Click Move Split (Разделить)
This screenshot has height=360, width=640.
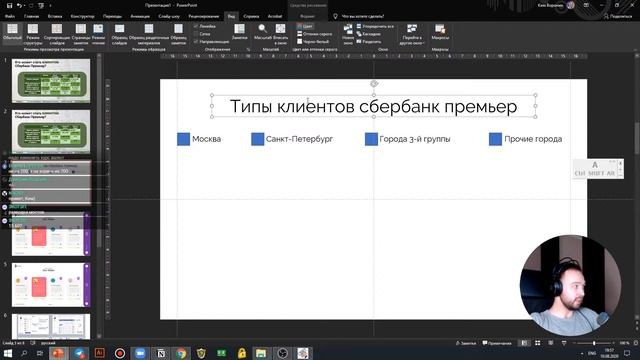369,42
